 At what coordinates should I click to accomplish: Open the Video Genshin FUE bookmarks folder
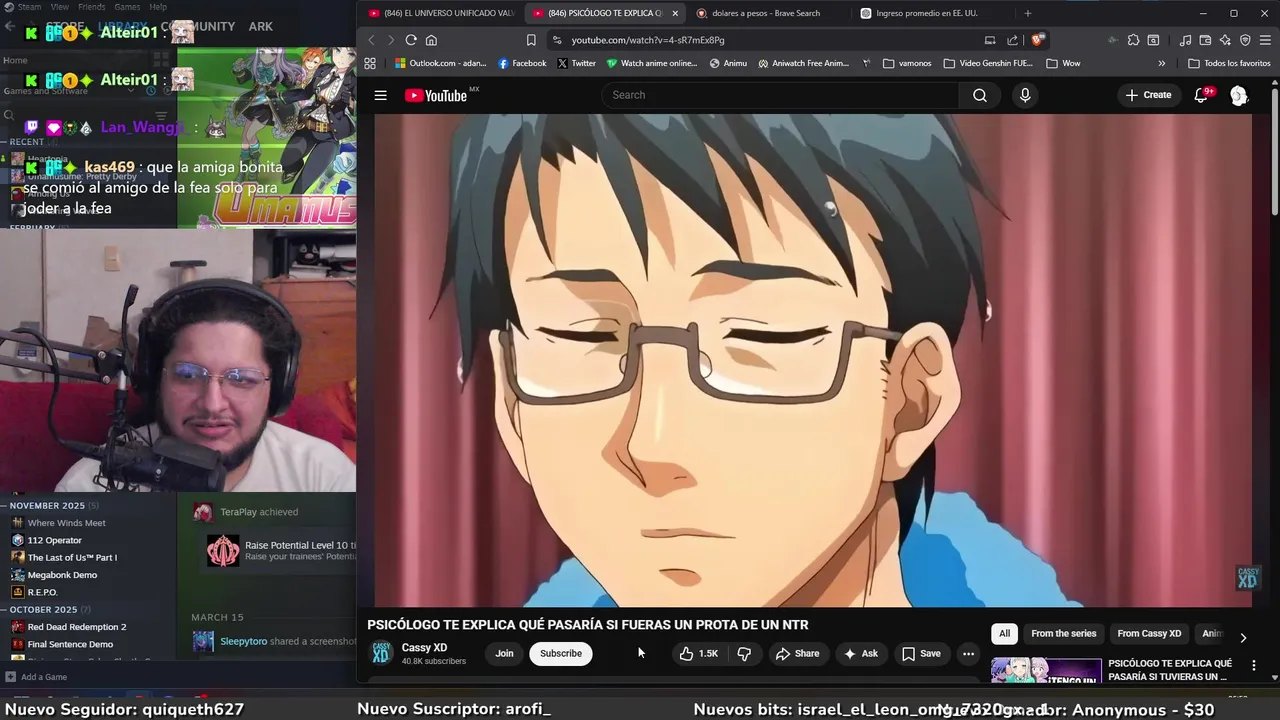988,63
